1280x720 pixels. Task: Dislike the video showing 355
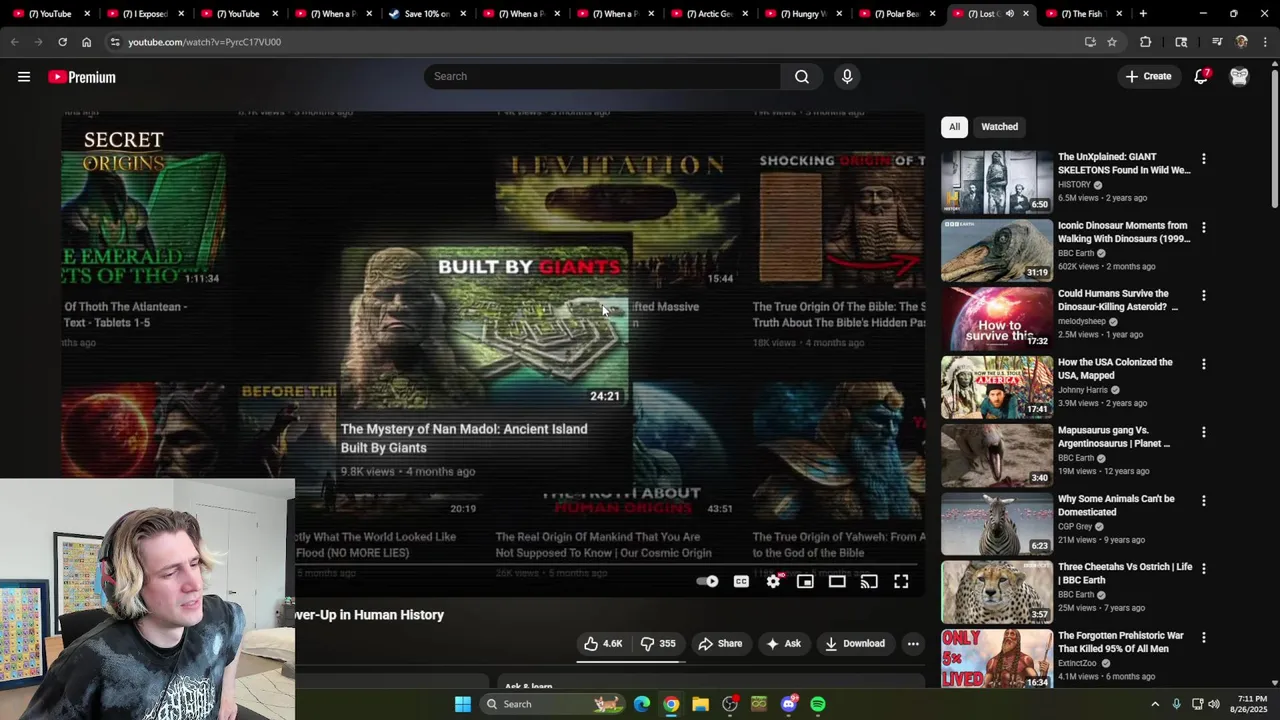pyautogui.click(x=658, y=644)
